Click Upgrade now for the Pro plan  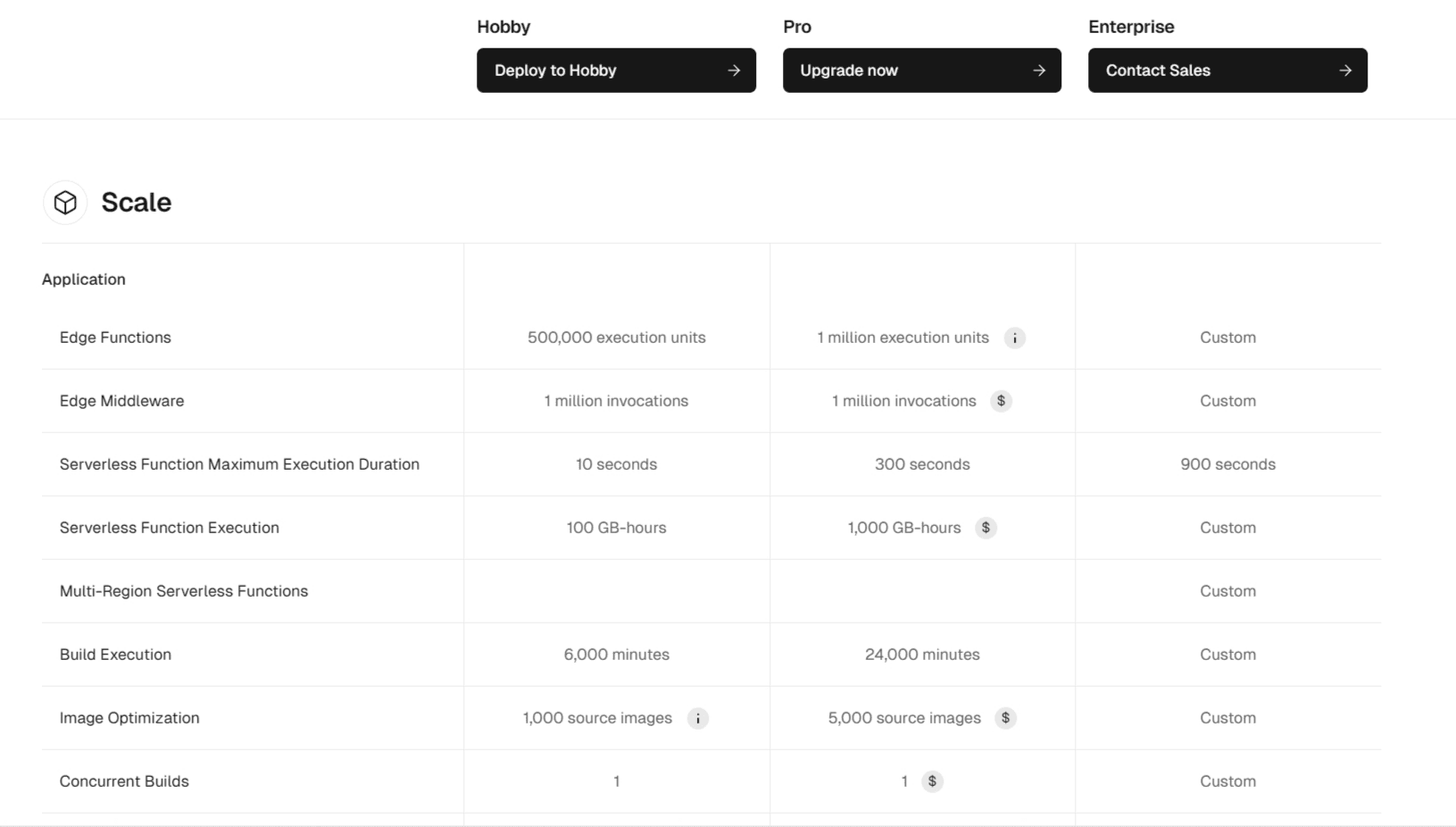pyautogui.click(x=920, y=70)
